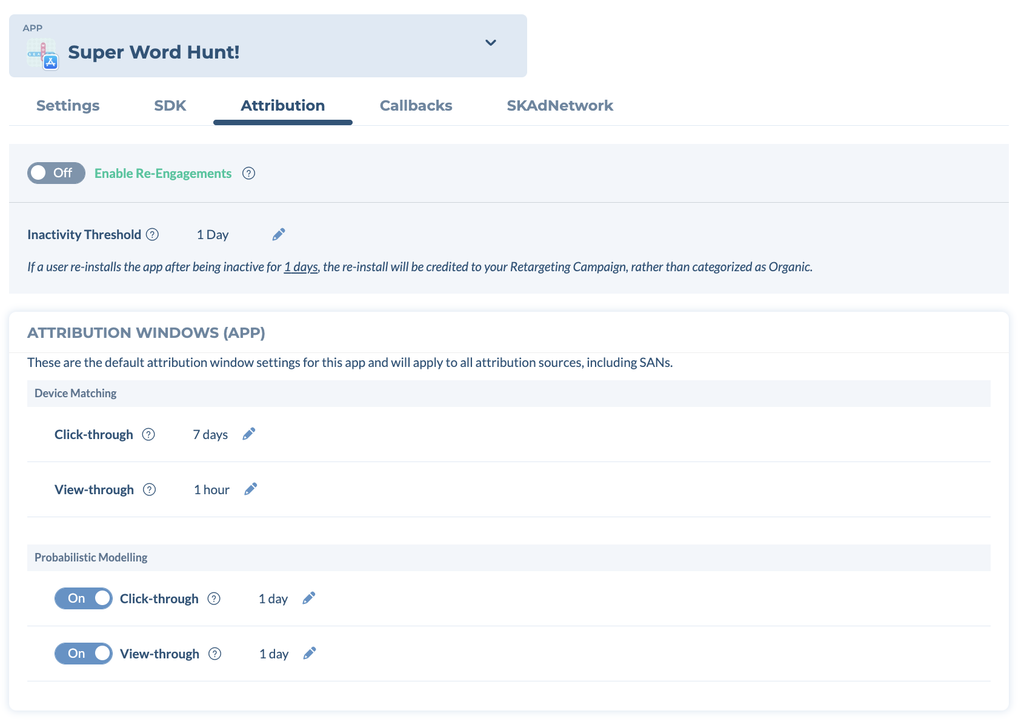Go to the SKAdNetwork tab
Image resolution: width=1024 pixels, height=723 pixels.
[x=560, y=106]
